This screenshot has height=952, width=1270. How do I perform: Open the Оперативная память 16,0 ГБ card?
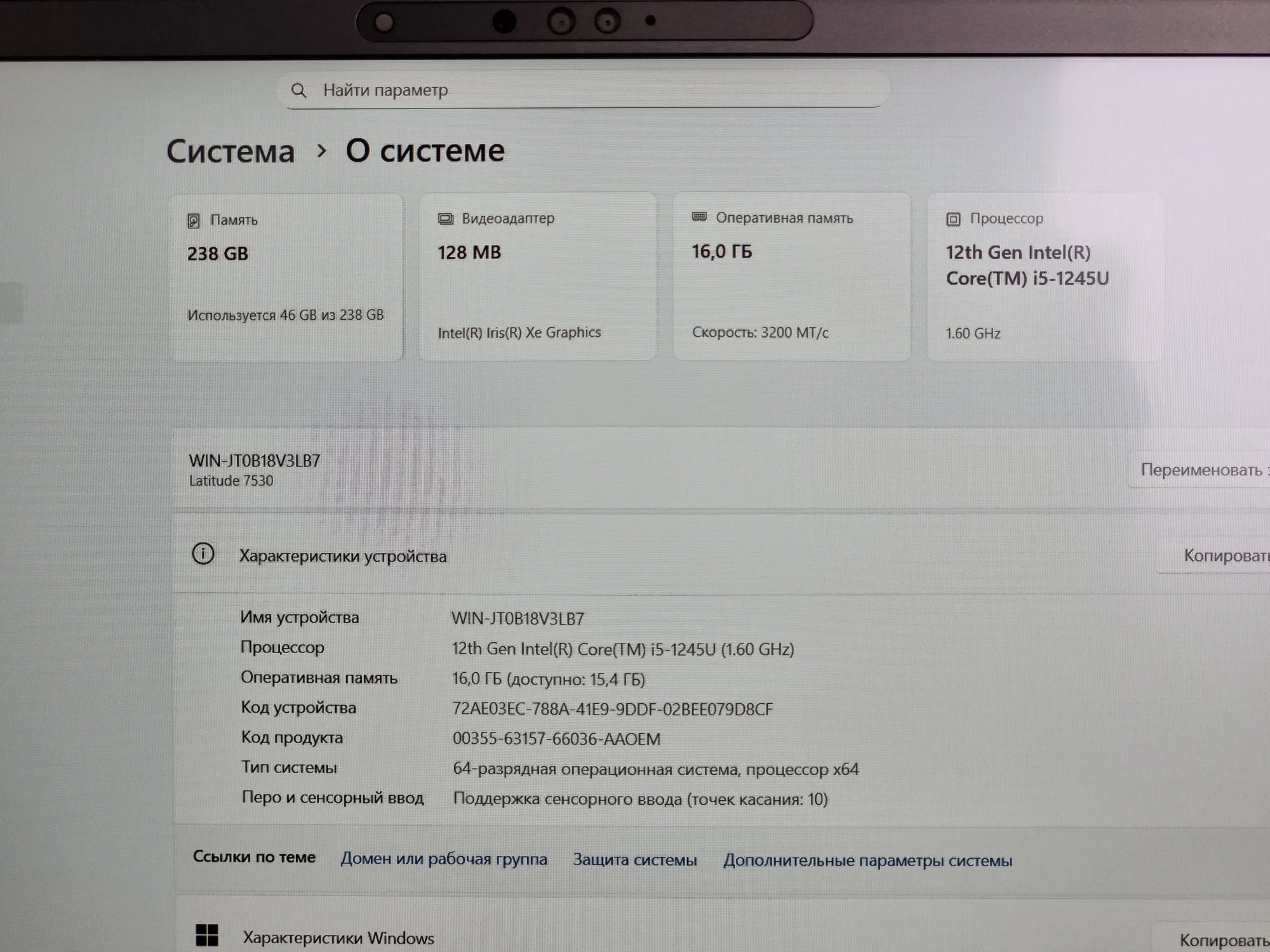792,277
